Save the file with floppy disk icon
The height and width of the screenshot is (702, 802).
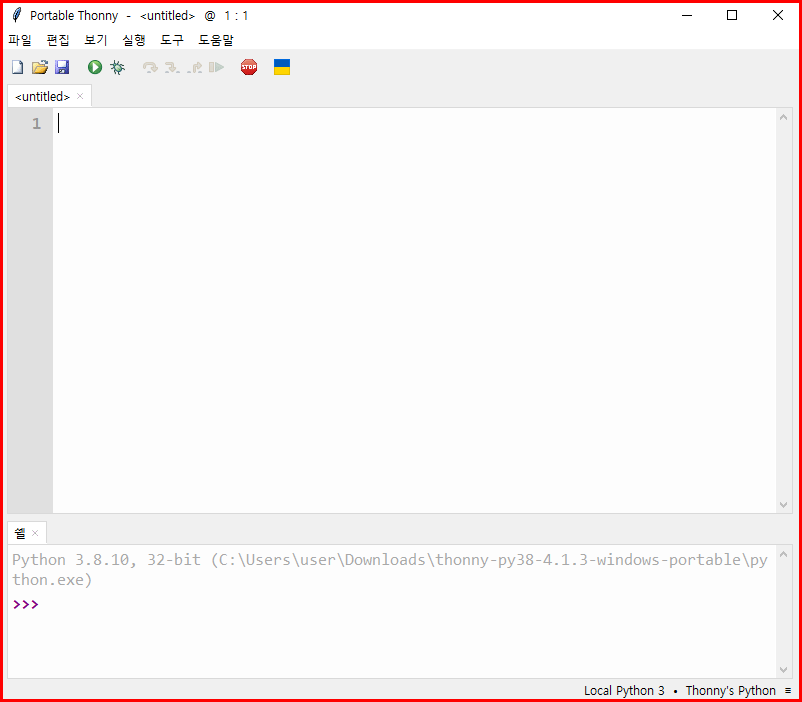62,67
